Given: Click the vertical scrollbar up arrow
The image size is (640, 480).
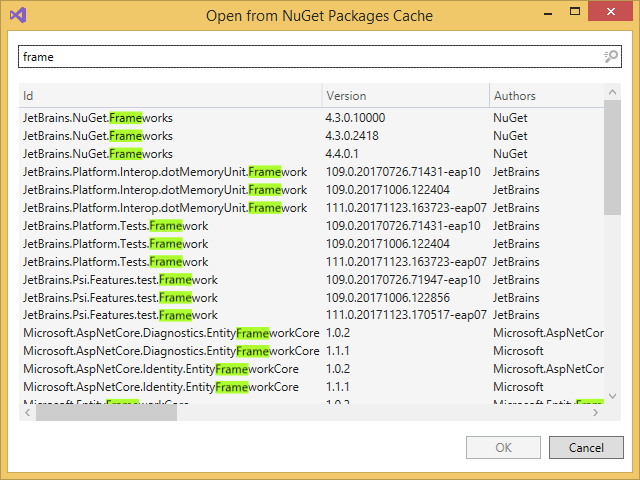Looking at the screenshot, I should click(612, 93).
